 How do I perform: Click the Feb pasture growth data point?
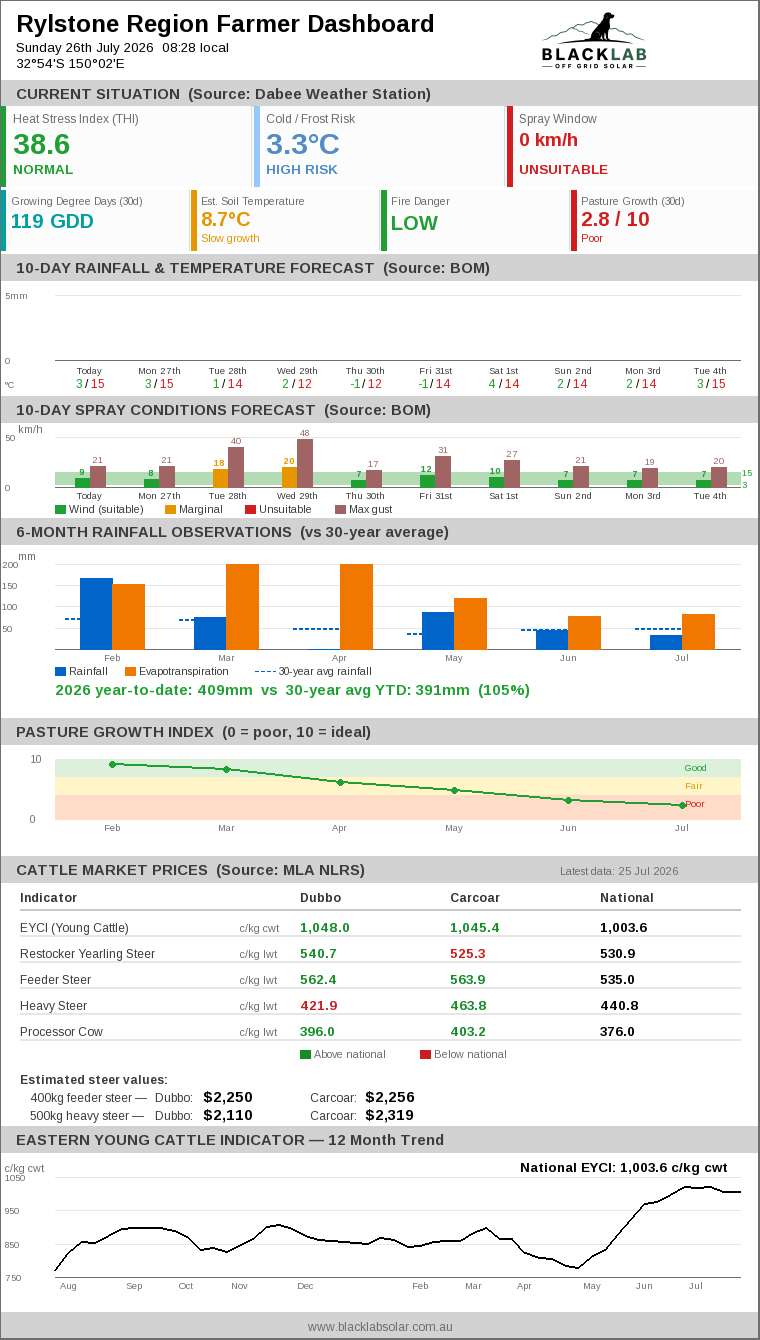(112, 764)
